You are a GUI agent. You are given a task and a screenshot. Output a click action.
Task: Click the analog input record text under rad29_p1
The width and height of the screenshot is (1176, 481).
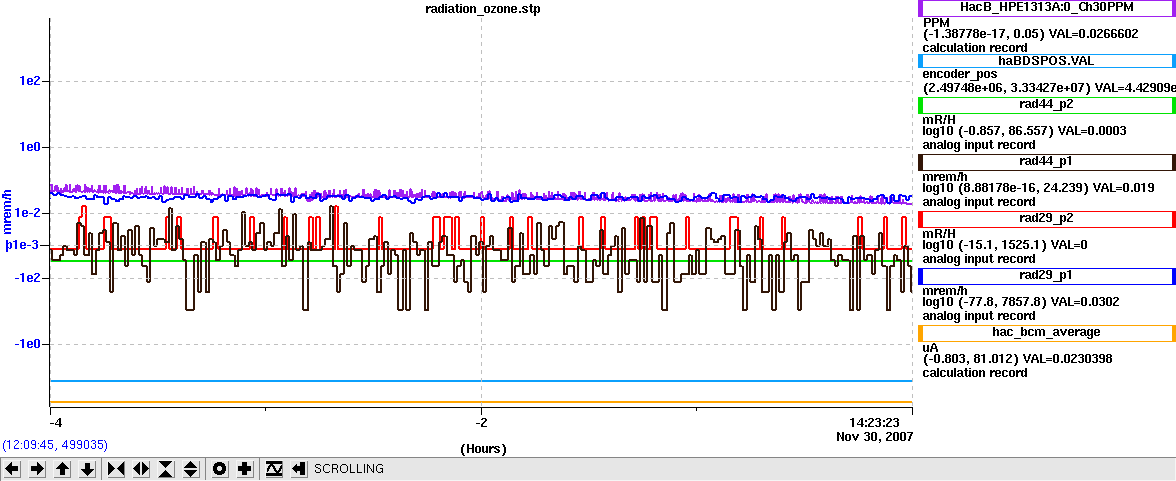979,316
